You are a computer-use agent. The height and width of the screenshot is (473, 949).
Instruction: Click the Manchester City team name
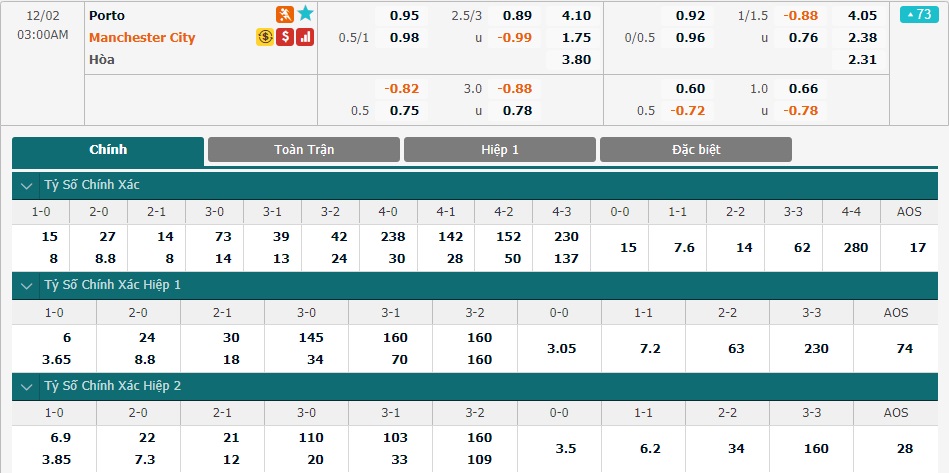(x=142, y=38)
